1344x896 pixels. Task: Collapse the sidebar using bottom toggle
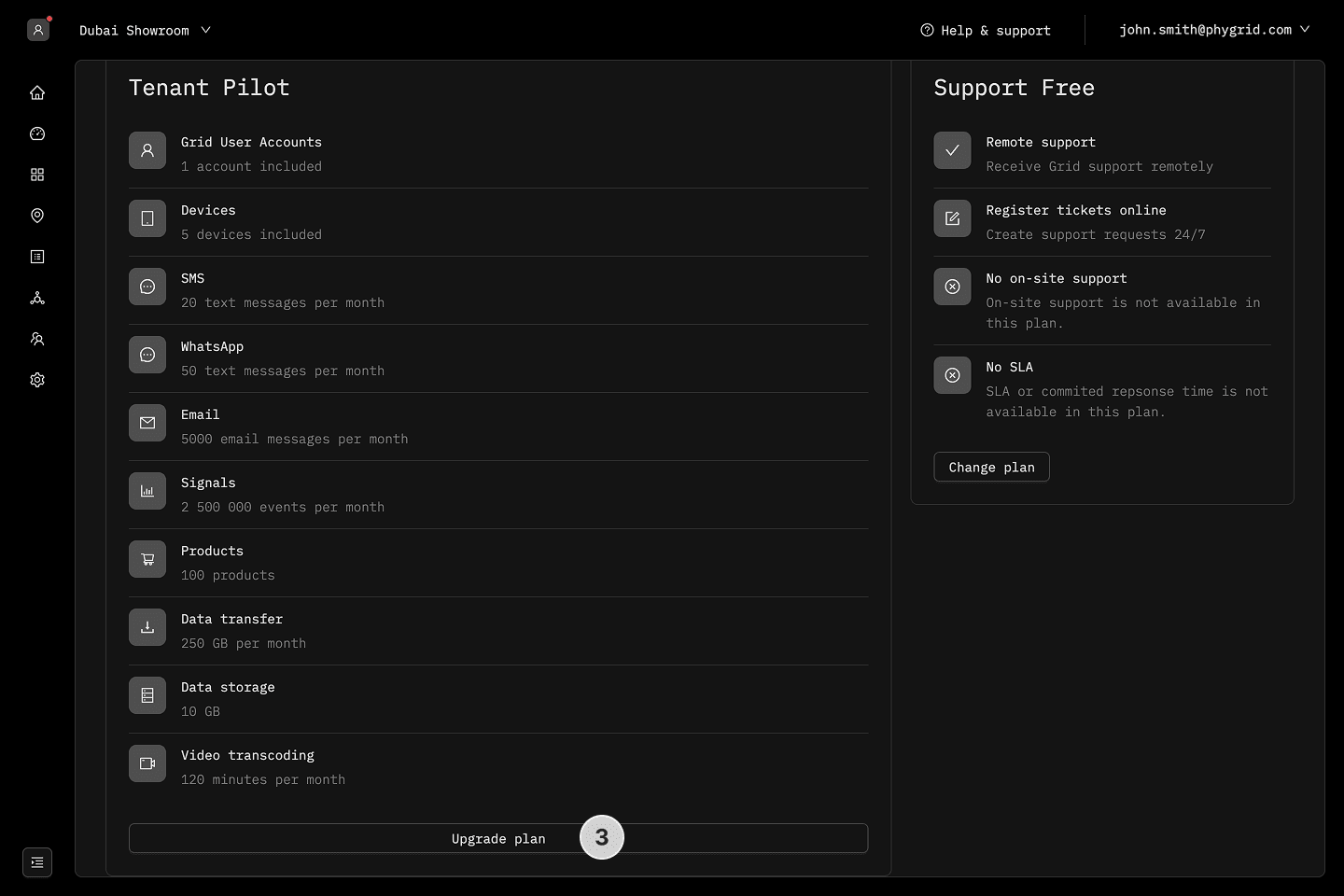pos(37,862)
